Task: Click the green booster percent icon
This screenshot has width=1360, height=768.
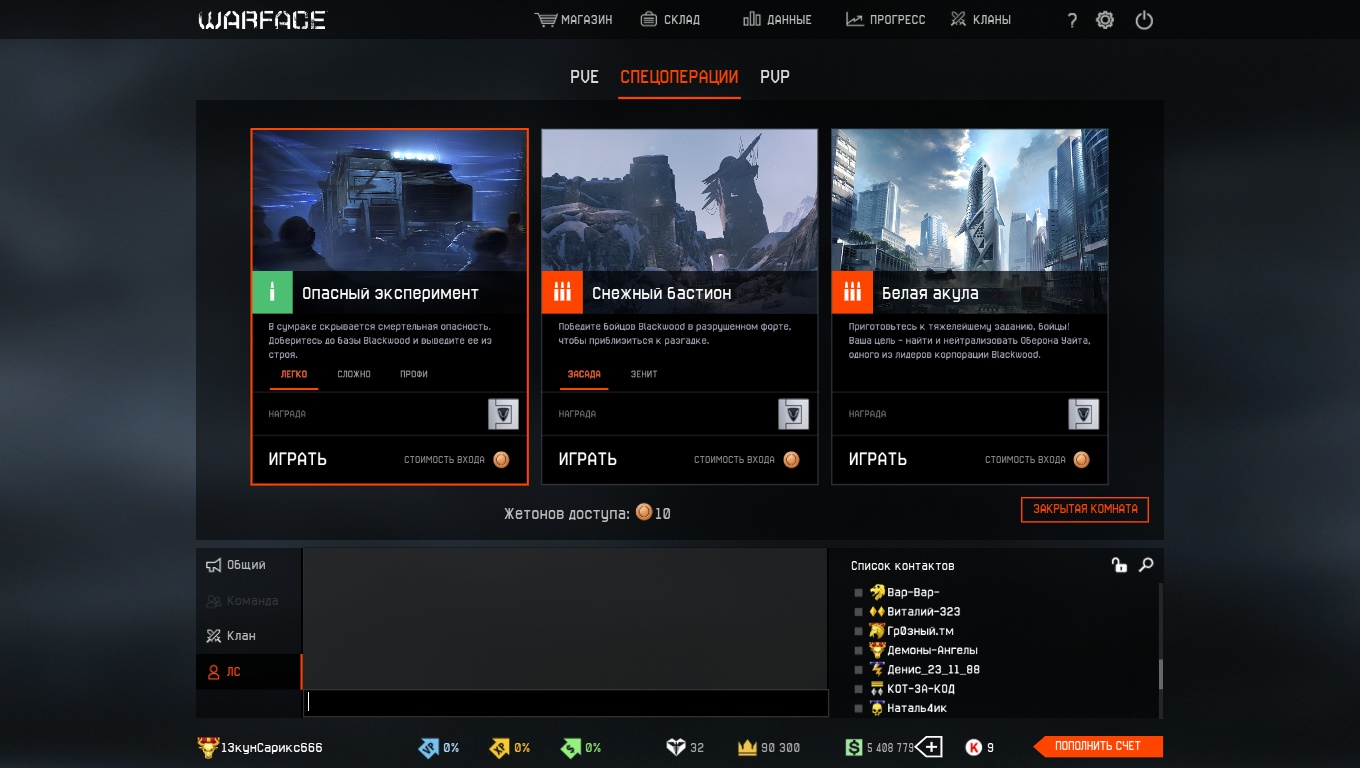Action: point(570,747)
